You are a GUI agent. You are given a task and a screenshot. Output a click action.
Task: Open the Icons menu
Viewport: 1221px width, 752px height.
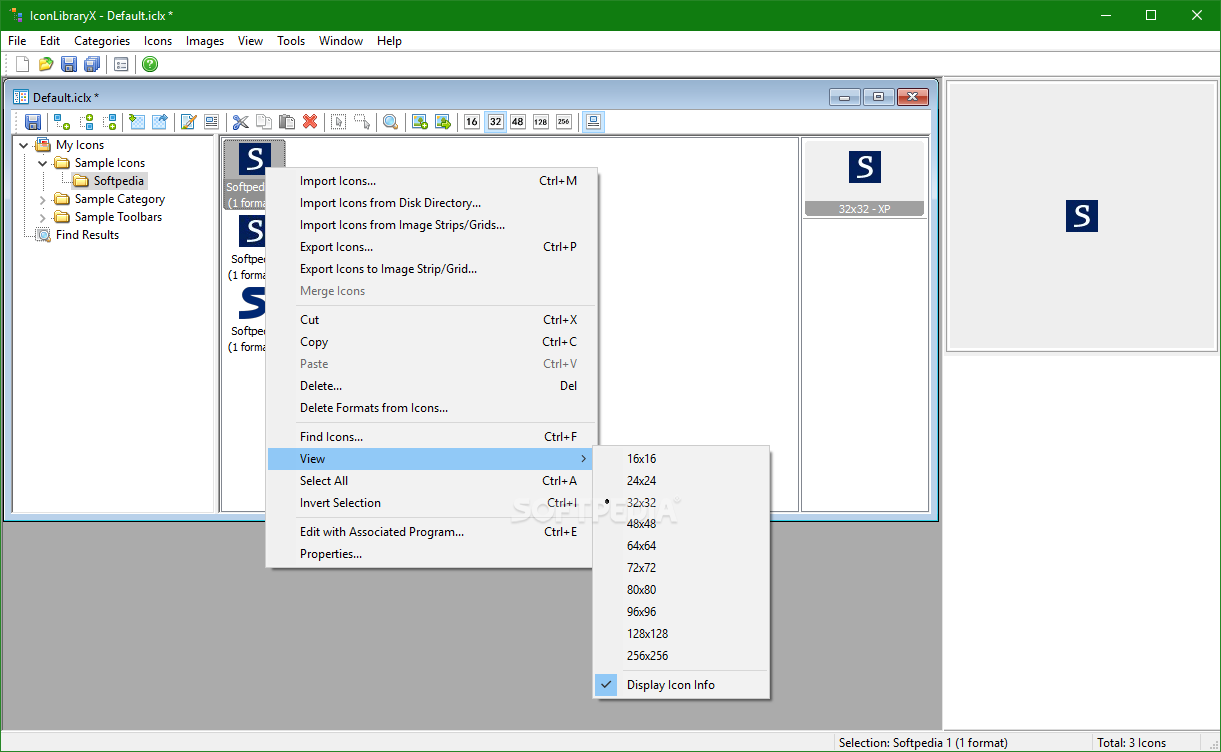pyautogui.click(x=158, y=41)
